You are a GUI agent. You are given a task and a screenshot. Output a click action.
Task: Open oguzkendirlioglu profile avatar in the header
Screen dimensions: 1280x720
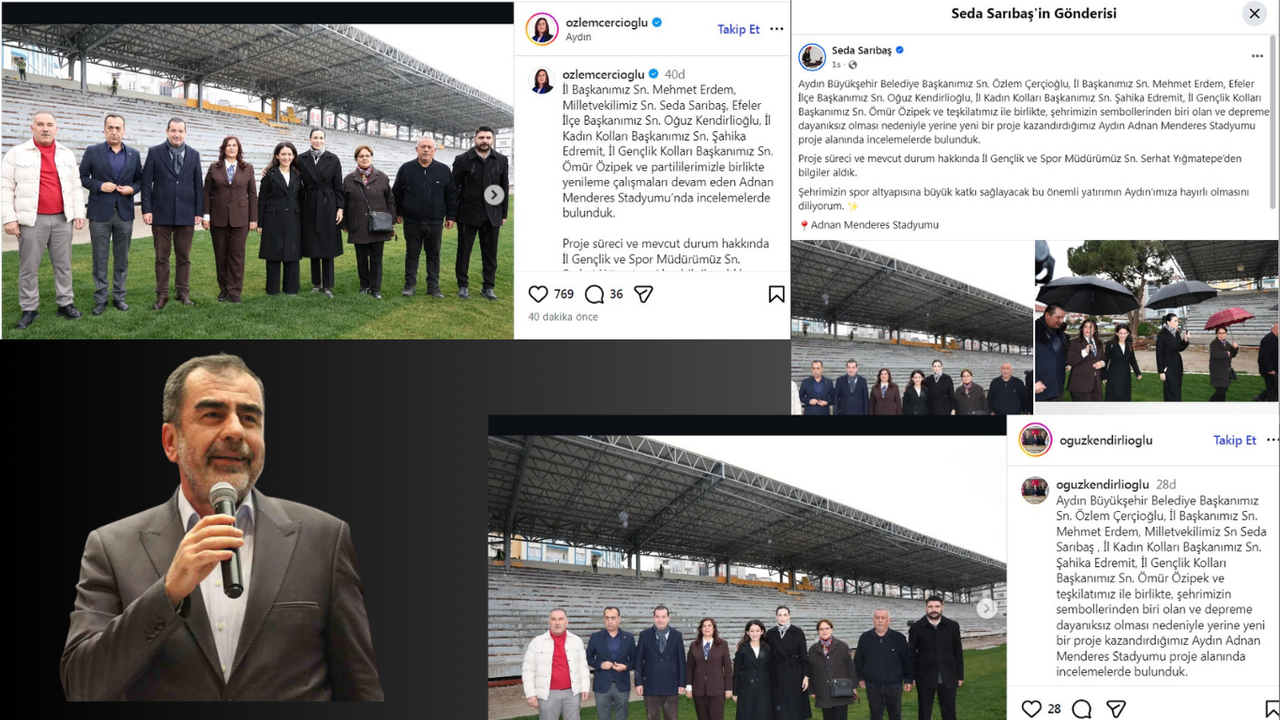click(x=1035, y=440)
